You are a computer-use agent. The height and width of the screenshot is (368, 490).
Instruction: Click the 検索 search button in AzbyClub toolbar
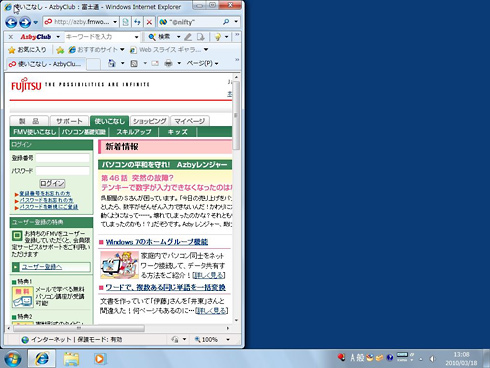pos(160,37)
